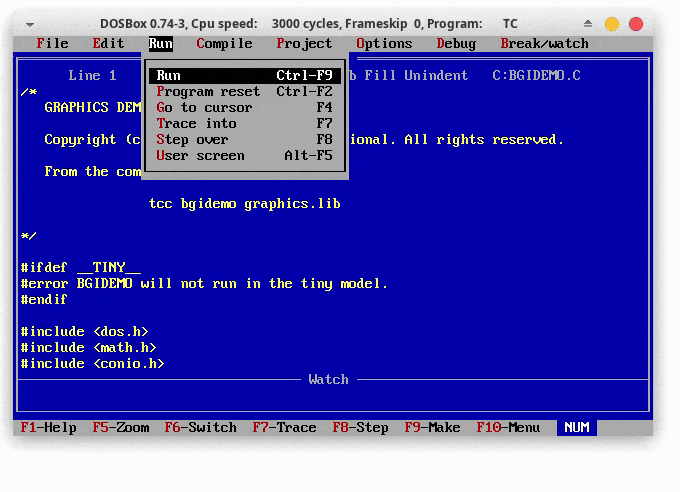This screenshot has width=680, height=492.
Task: Click F8-Step in the bottom bar
Action: 360,428
